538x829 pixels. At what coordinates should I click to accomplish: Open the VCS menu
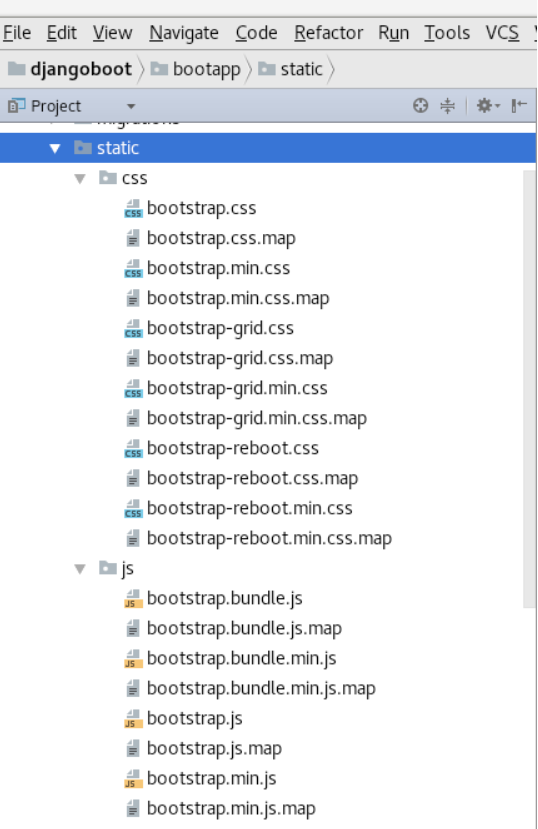tap(502, 33)
